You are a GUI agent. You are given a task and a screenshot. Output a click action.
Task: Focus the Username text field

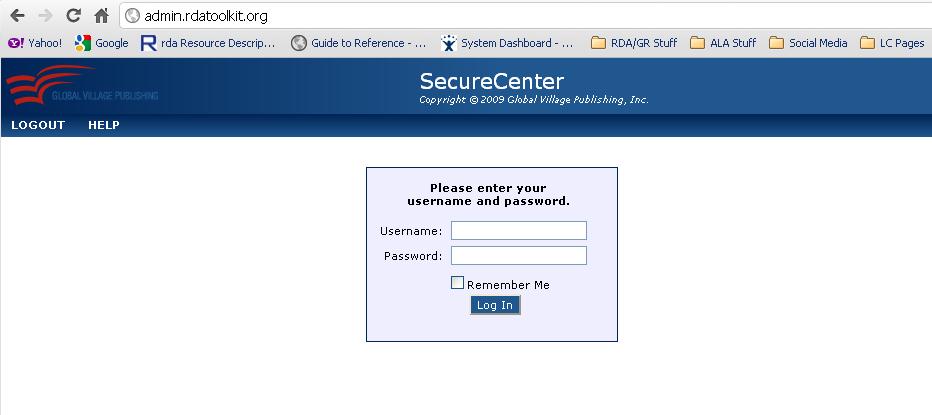[519, 230]
